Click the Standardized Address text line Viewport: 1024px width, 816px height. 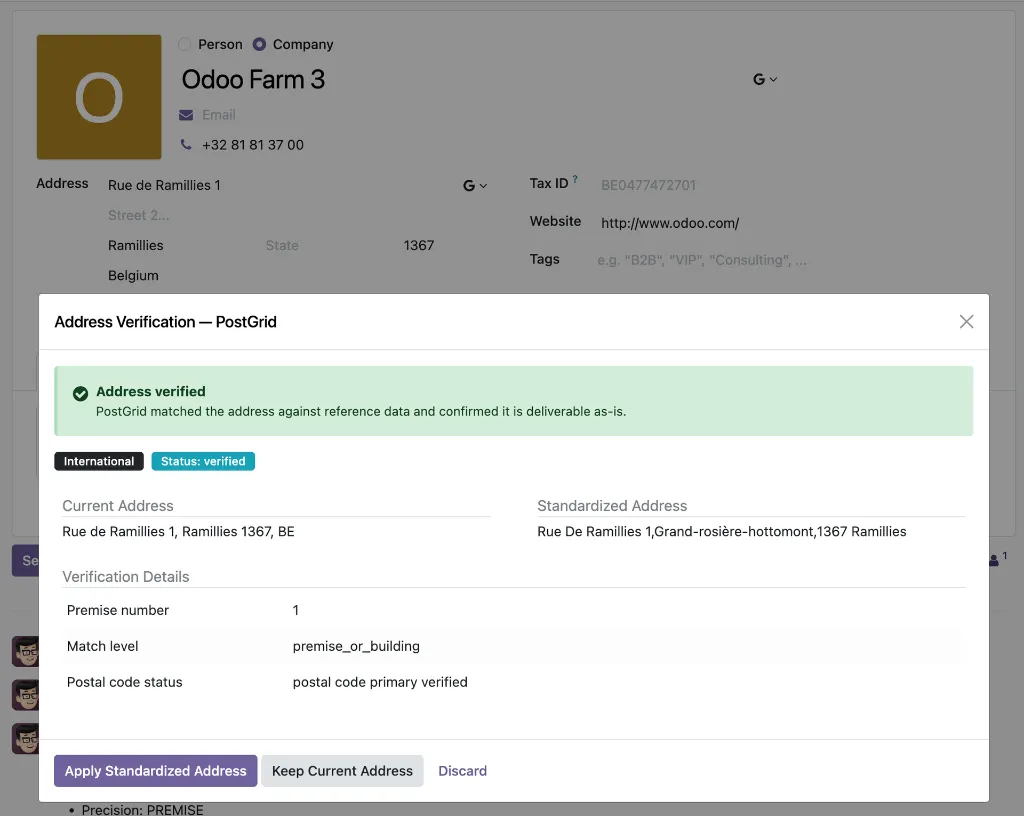pos(722,531)
